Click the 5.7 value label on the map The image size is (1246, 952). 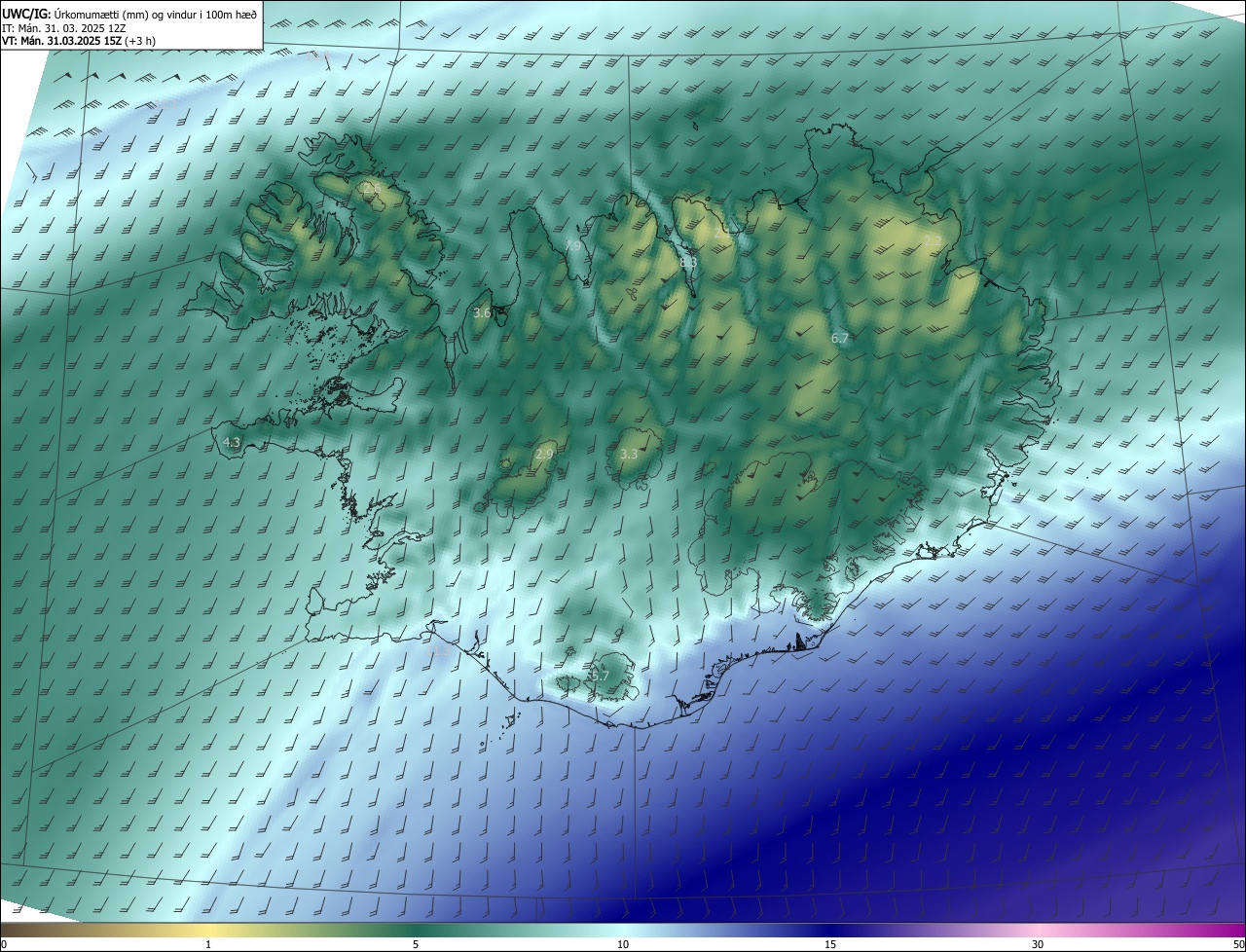[x=599, y=675]
